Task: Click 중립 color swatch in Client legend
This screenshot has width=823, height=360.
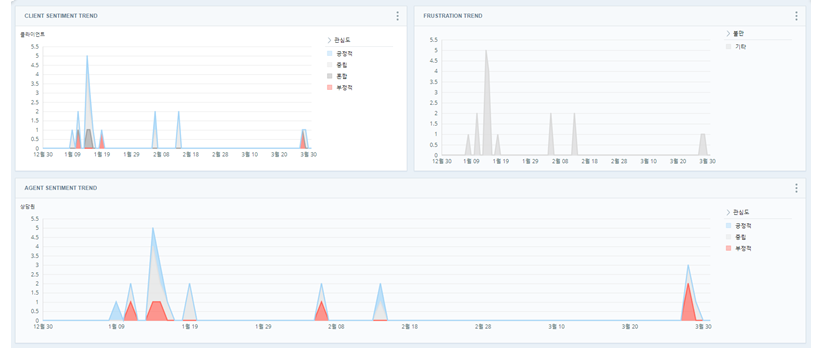Action: [329, 65]
